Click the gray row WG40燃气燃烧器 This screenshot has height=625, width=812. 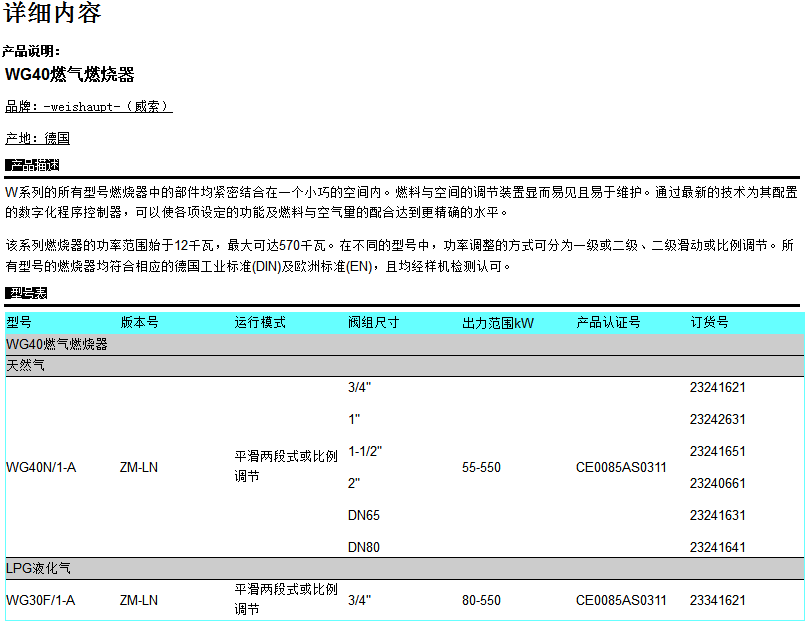click(404, 344)
